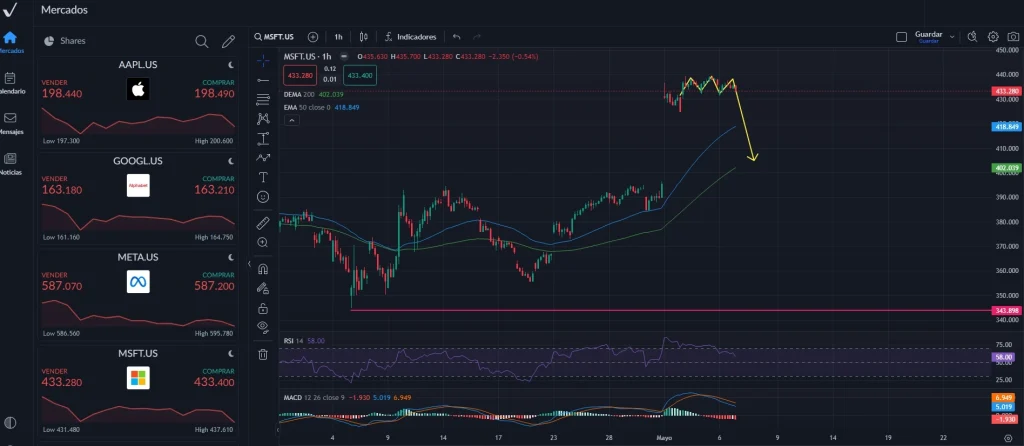
Task: Select the price range measure tool
Action: (263, 138)
